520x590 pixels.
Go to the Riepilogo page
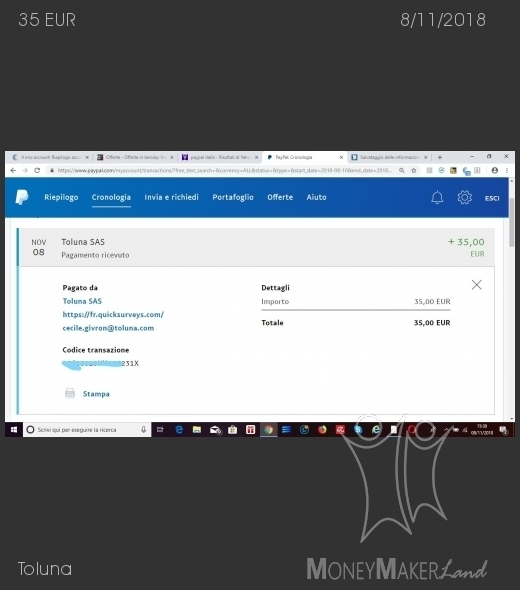tap(61, 197)
